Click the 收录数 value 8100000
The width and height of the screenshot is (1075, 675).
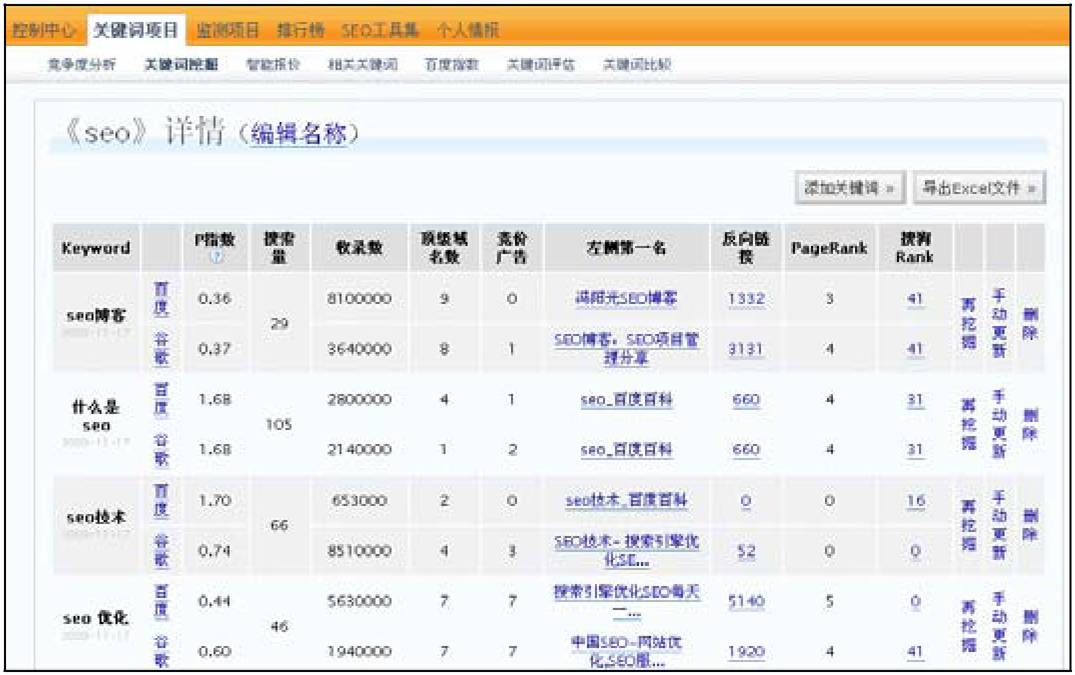click(359, 299)
